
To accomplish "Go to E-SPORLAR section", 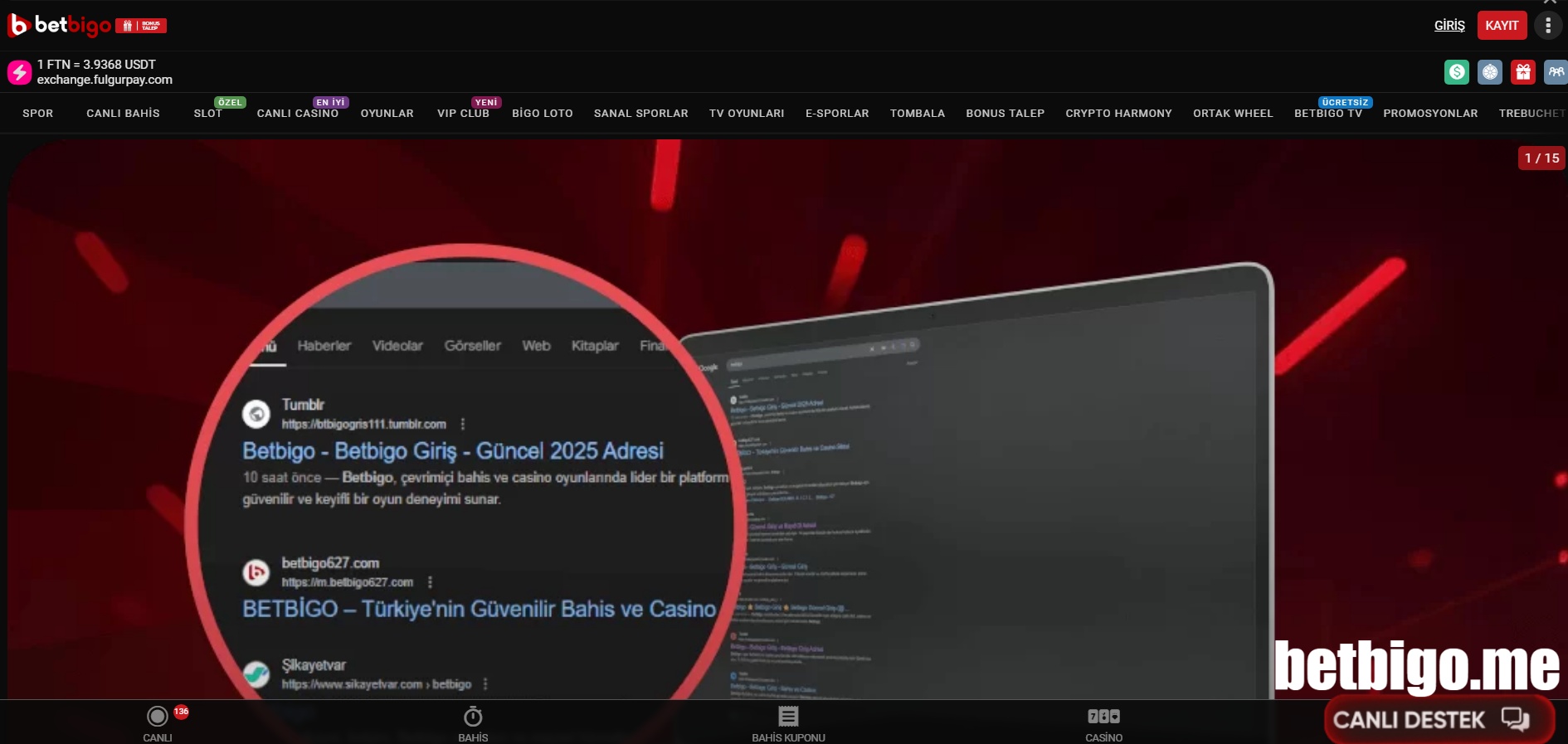I will [837, 114].
